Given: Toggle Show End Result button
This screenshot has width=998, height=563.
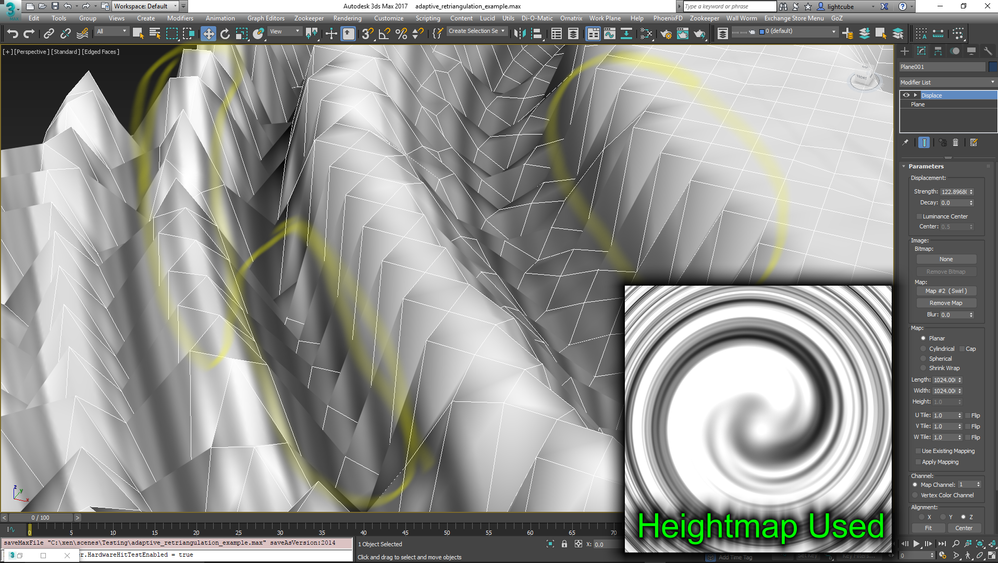Looking at the screenshot, I should (924, 142).
